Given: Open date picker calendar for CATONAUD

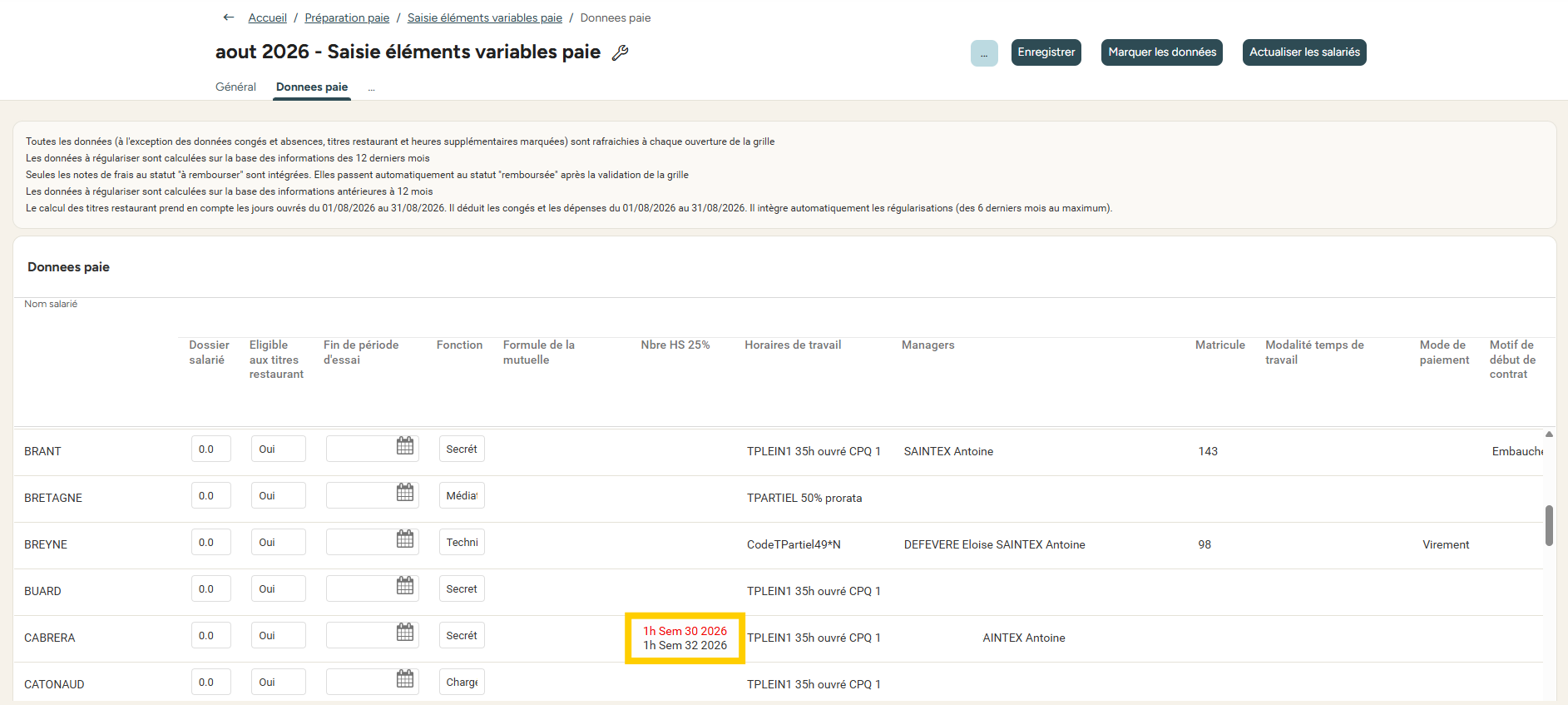Looking at the screenshot, I should [405, 679].
